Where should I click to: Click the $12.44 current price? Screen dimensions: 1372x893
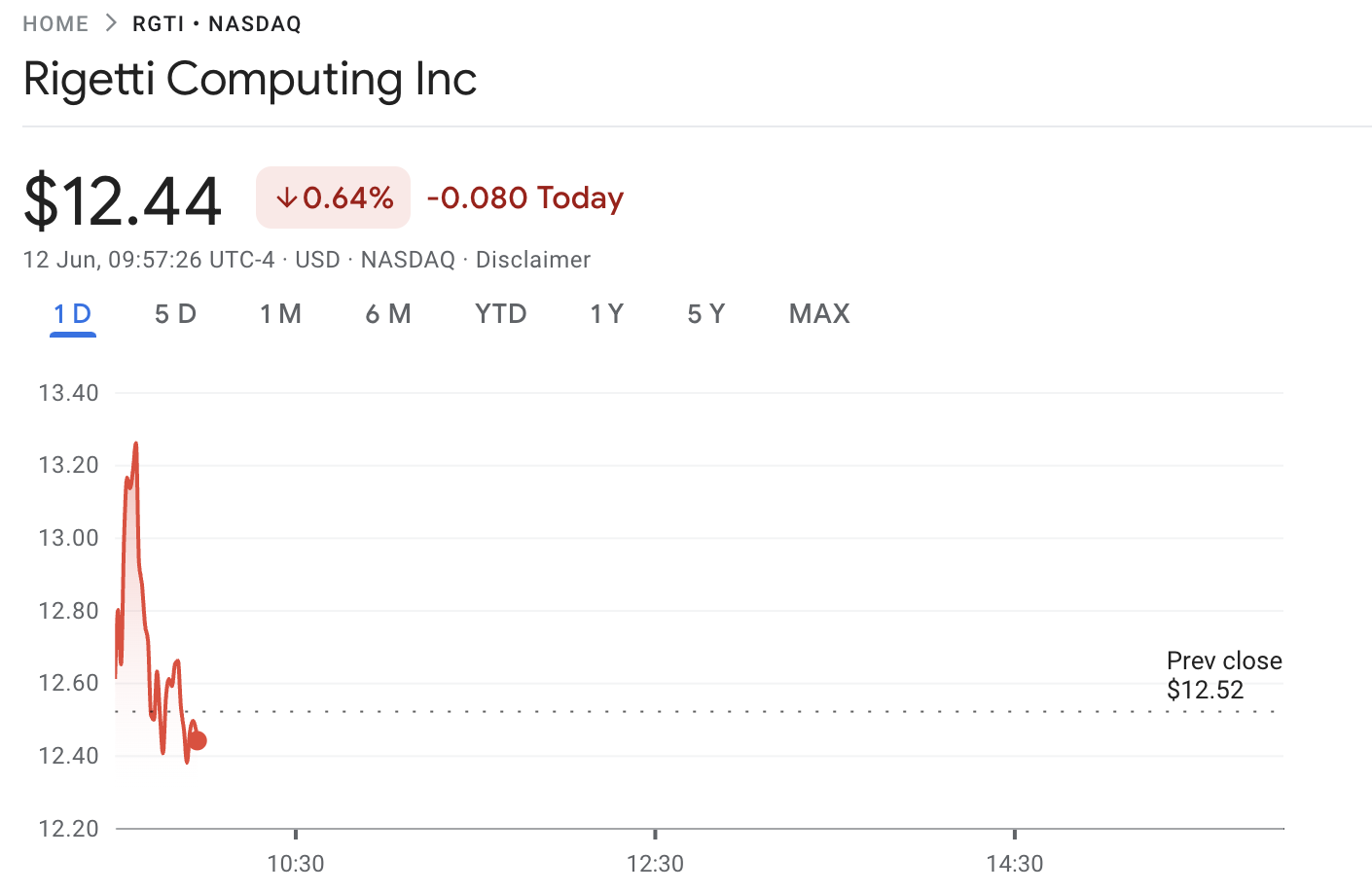click(x=123, y=201)
